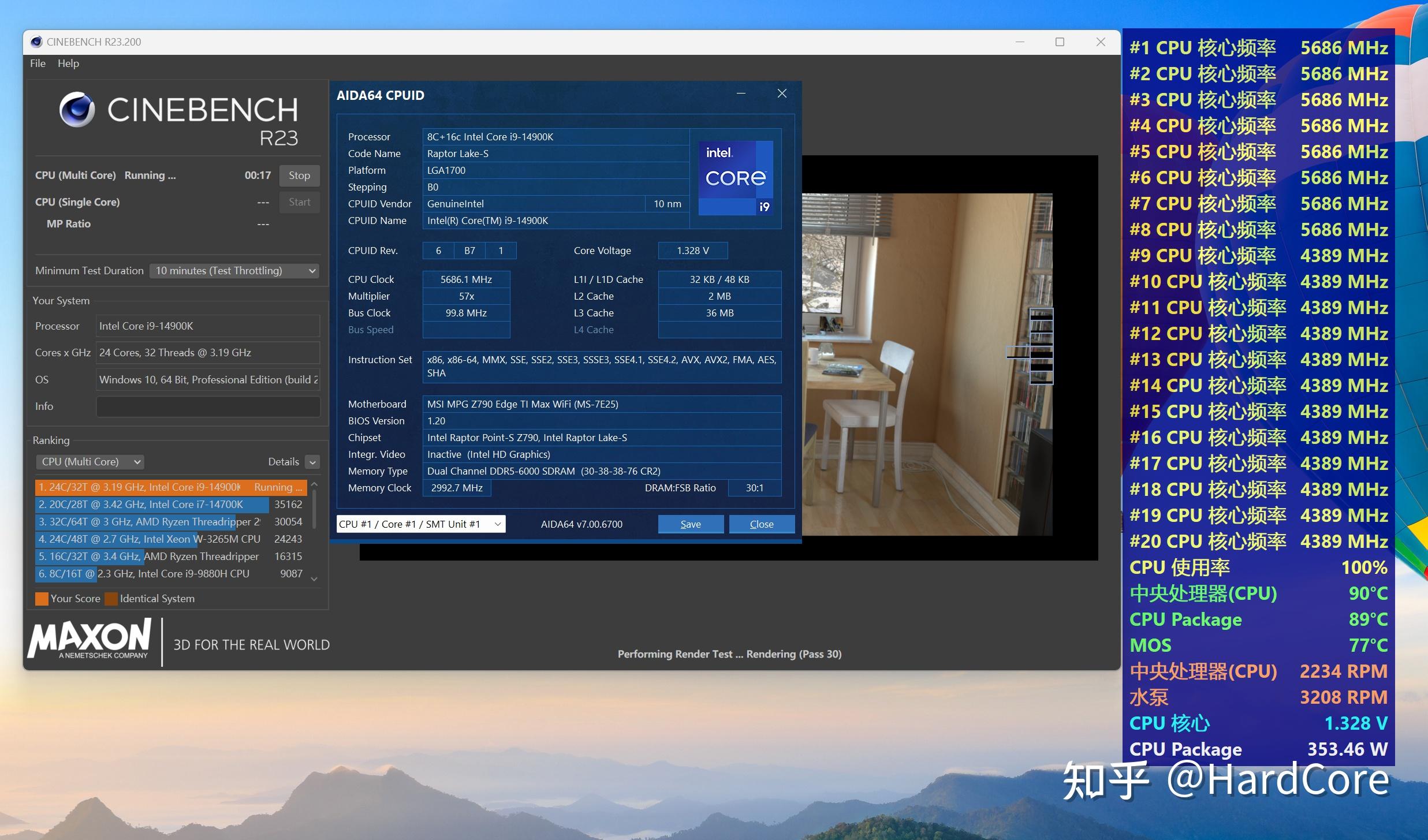Click the DRAM:FSB Ratio value 30:1
This screenshot has height=840, width=1428.
tap(755, 488)
